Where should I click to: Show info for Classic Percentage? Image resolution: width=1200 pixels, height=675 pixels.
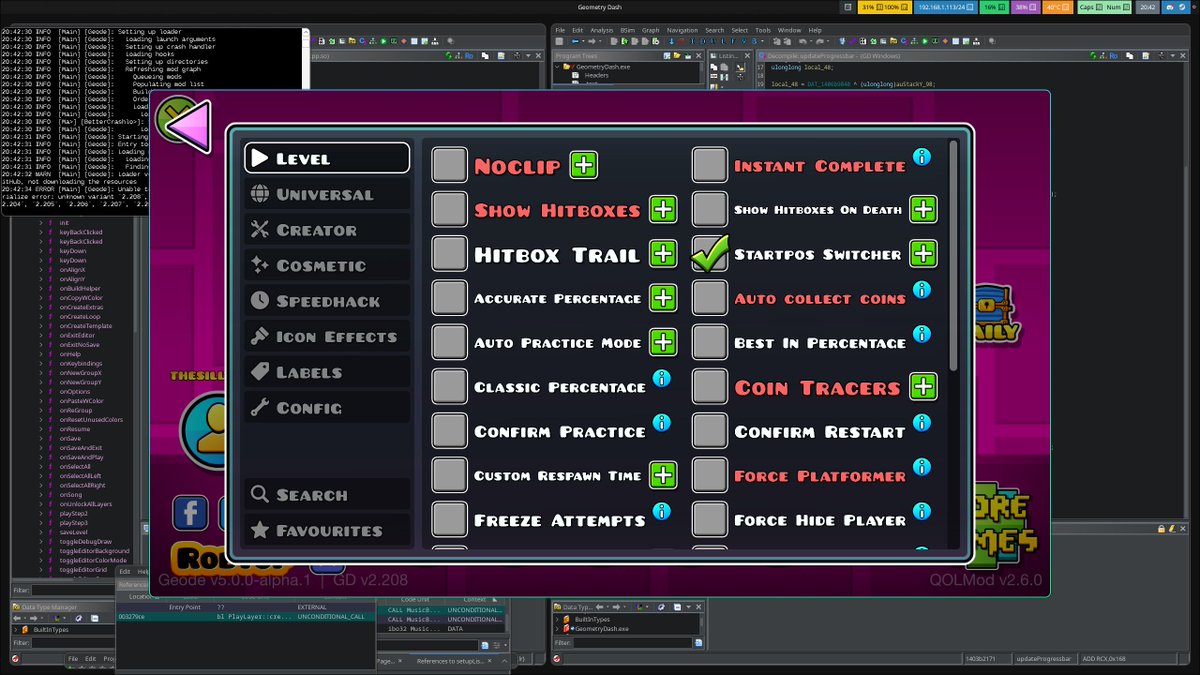pos(661,378)
